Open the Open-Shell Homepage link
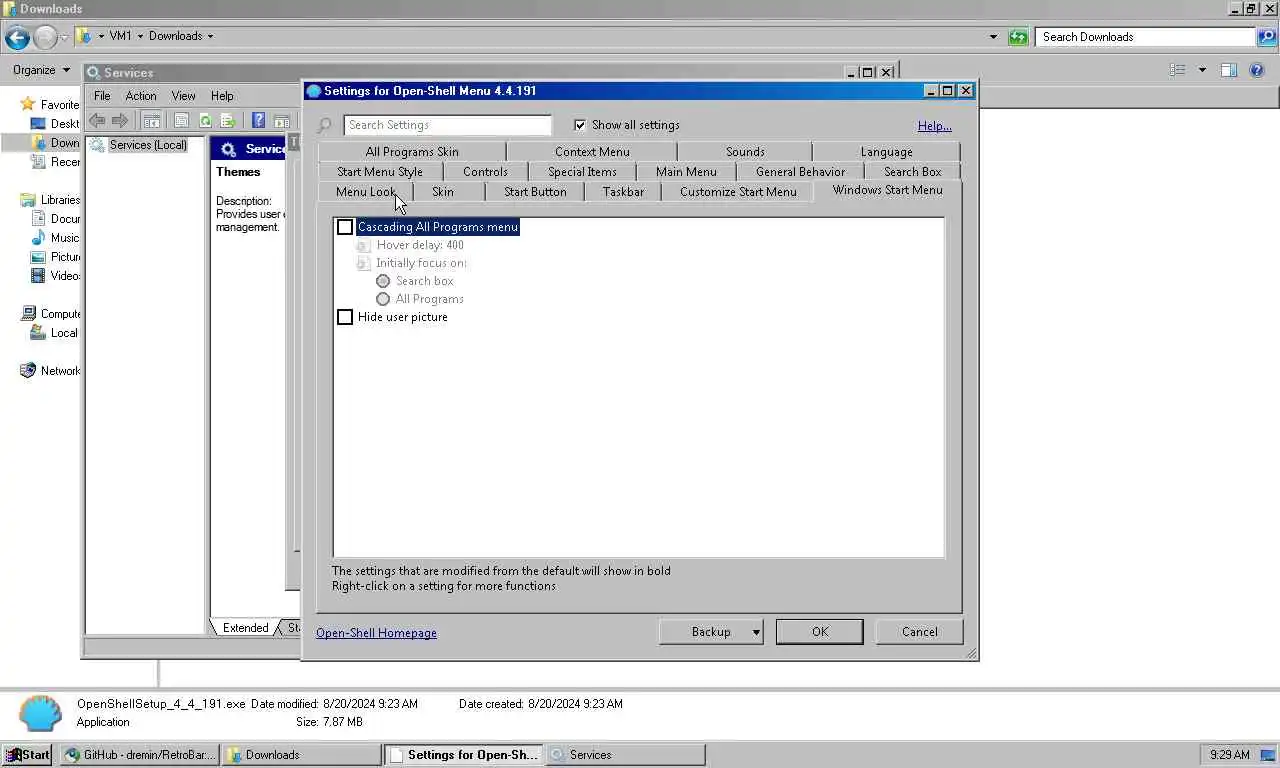Screen dimensions: 1280x768 click(x=376, y=633)
